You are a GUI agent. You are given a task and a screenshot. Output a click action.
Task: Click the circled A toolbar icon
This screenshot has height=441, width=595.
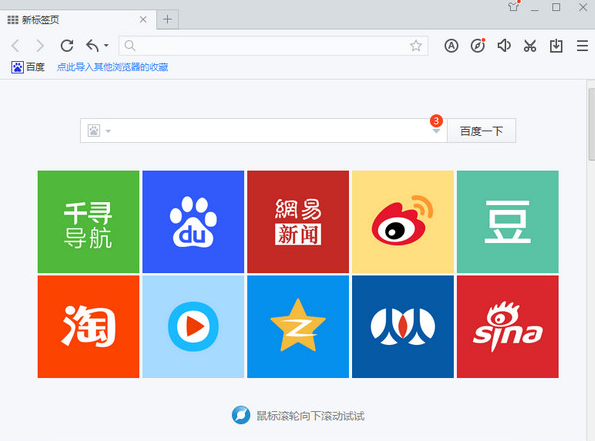click(451, 46)
